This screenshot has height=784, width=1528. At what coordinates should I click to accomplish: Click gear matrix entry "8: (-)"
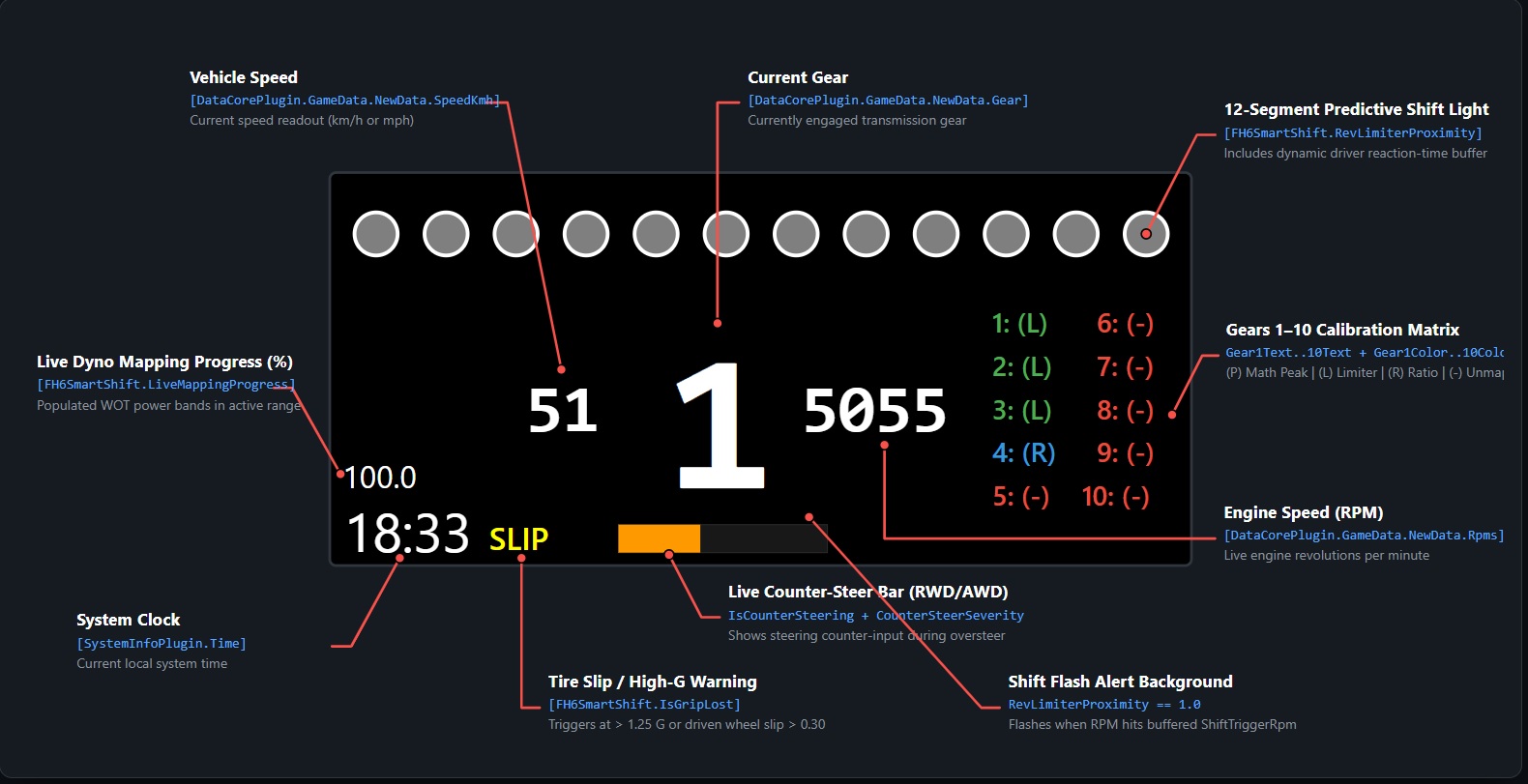pos(1125,411)
